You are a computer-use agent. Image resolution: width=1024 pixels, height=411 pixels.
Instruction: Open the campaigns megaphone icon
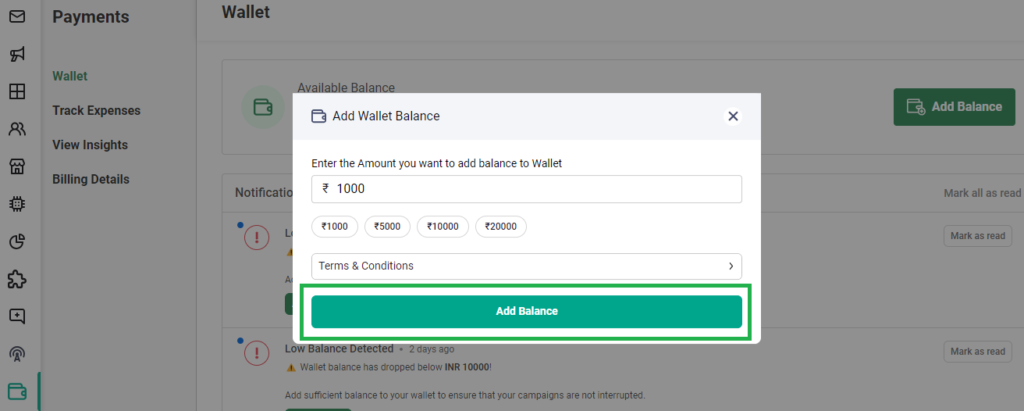(x=17, y=54)
